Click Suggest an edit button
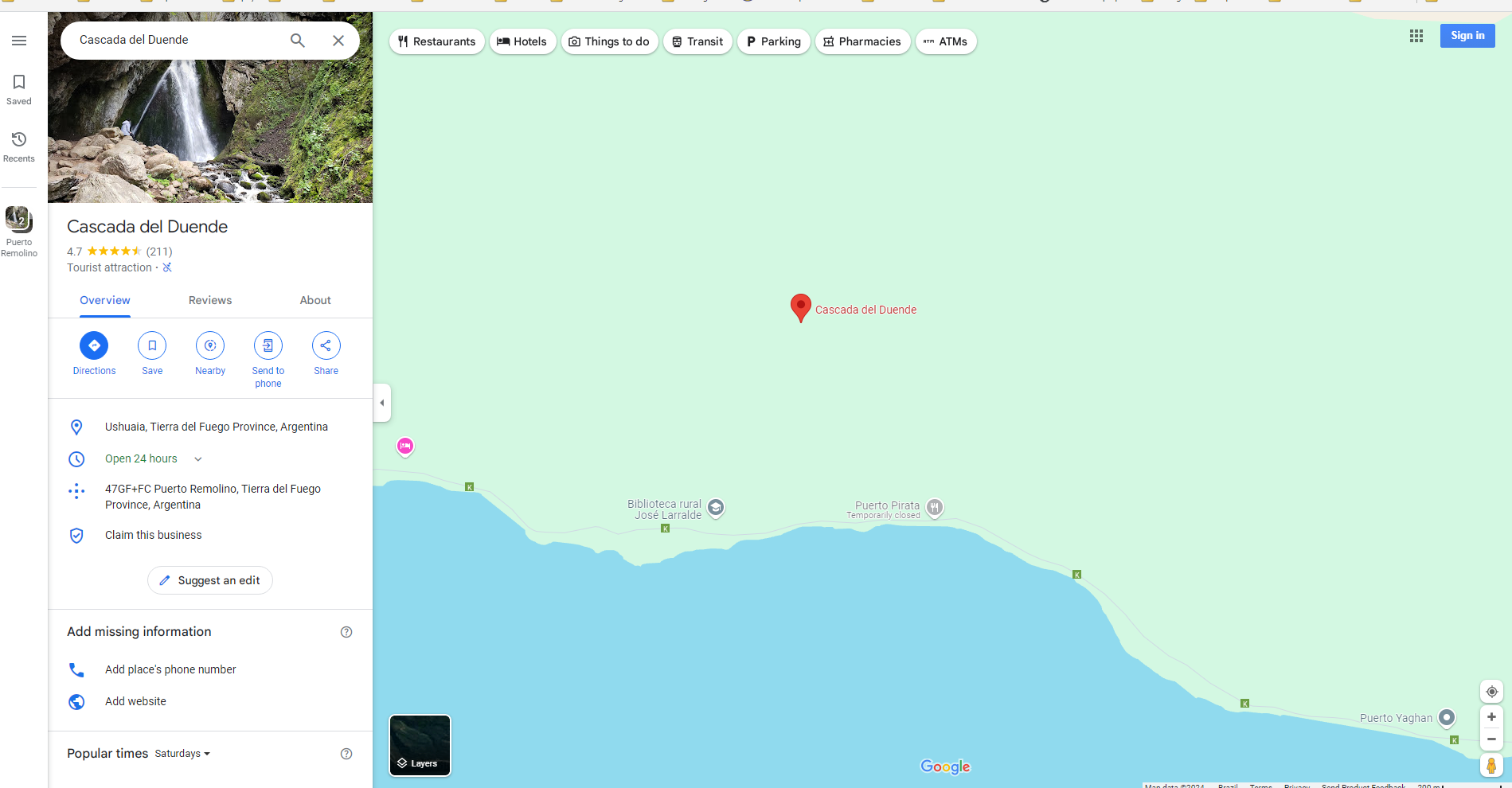Viewport: 1512px width, 788px height. click(x=210, y=580)
